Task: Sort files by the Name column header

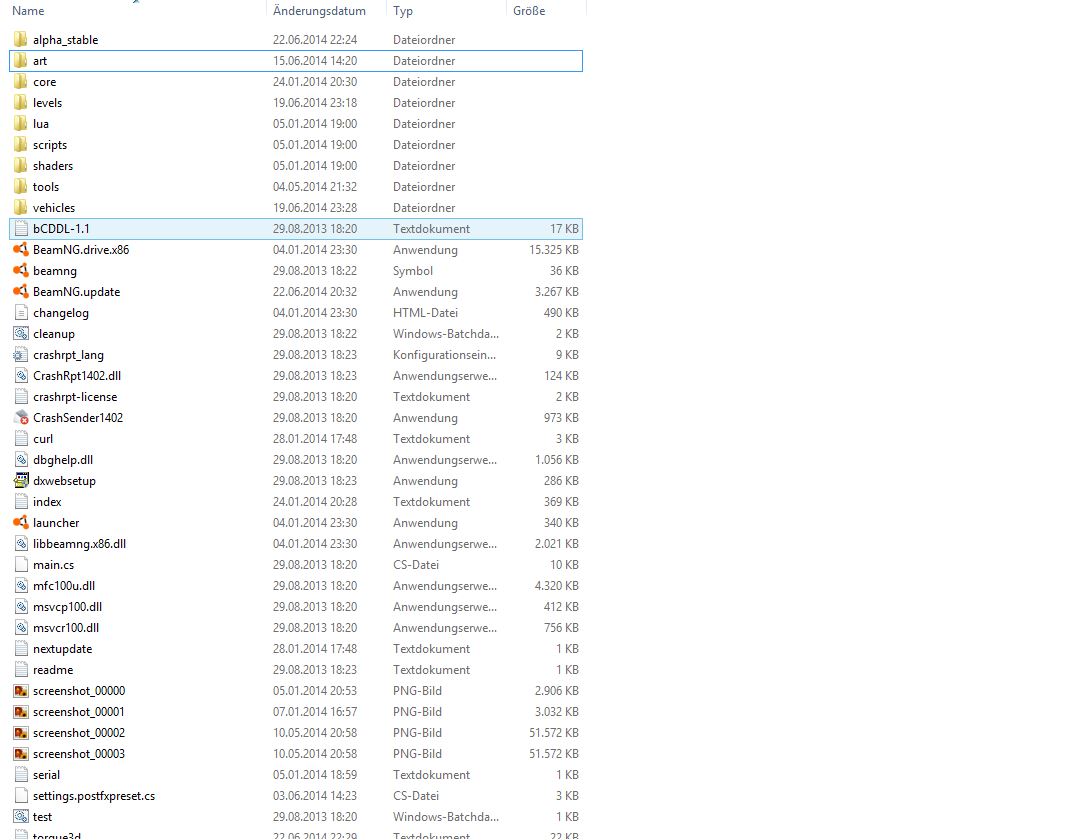Action: pos(28,11)
